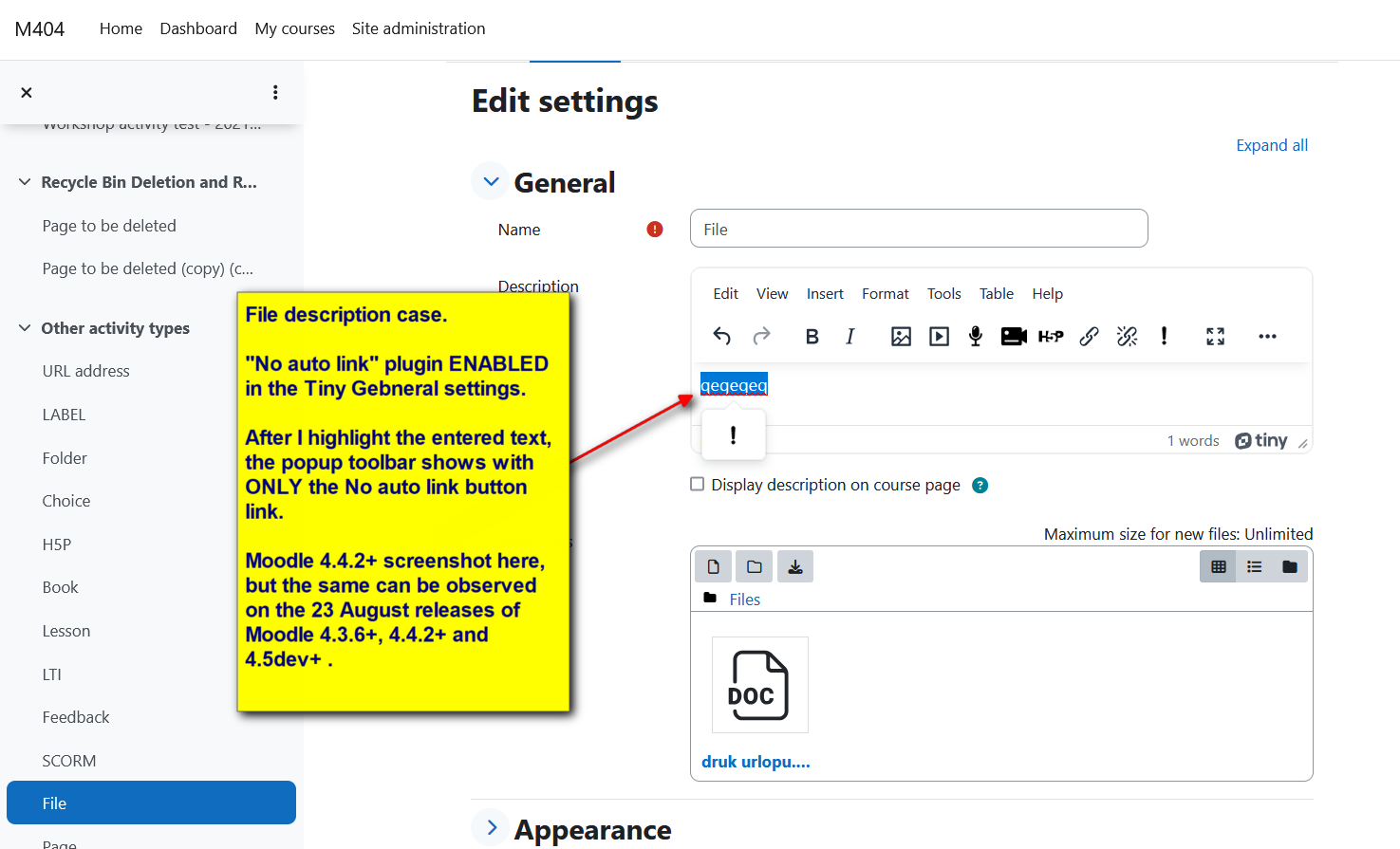Remove link with unlink icon
Image resolution: width=1400 pixels, height=849 pixels.
[x=1127, y=336]
